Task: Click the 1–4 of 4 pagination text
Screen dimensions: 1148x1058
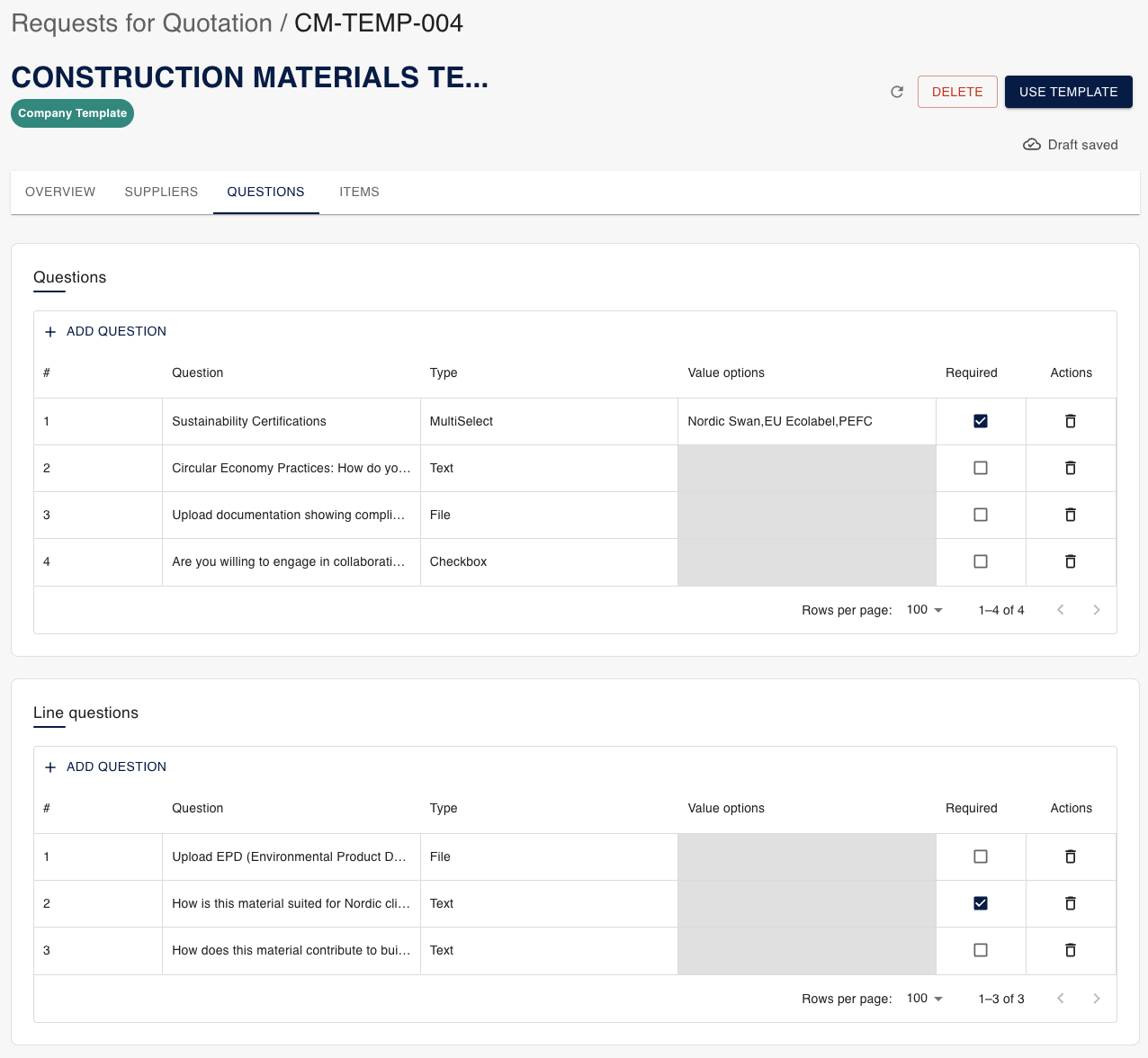Action: (1001, 610)
